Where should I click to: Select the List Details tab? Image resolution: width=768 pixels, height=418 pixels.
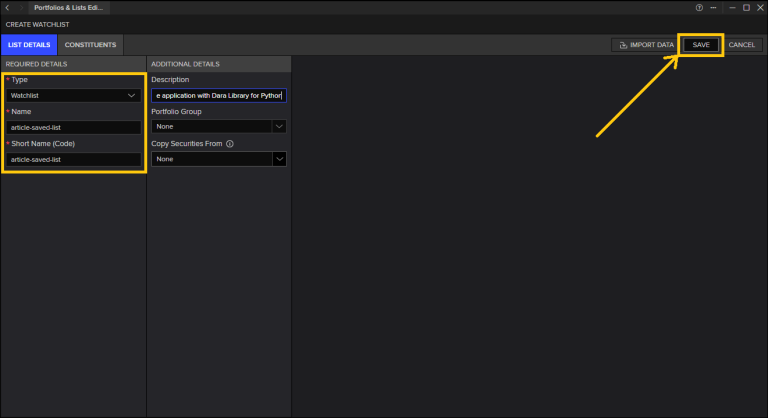[x=29, y=45]
